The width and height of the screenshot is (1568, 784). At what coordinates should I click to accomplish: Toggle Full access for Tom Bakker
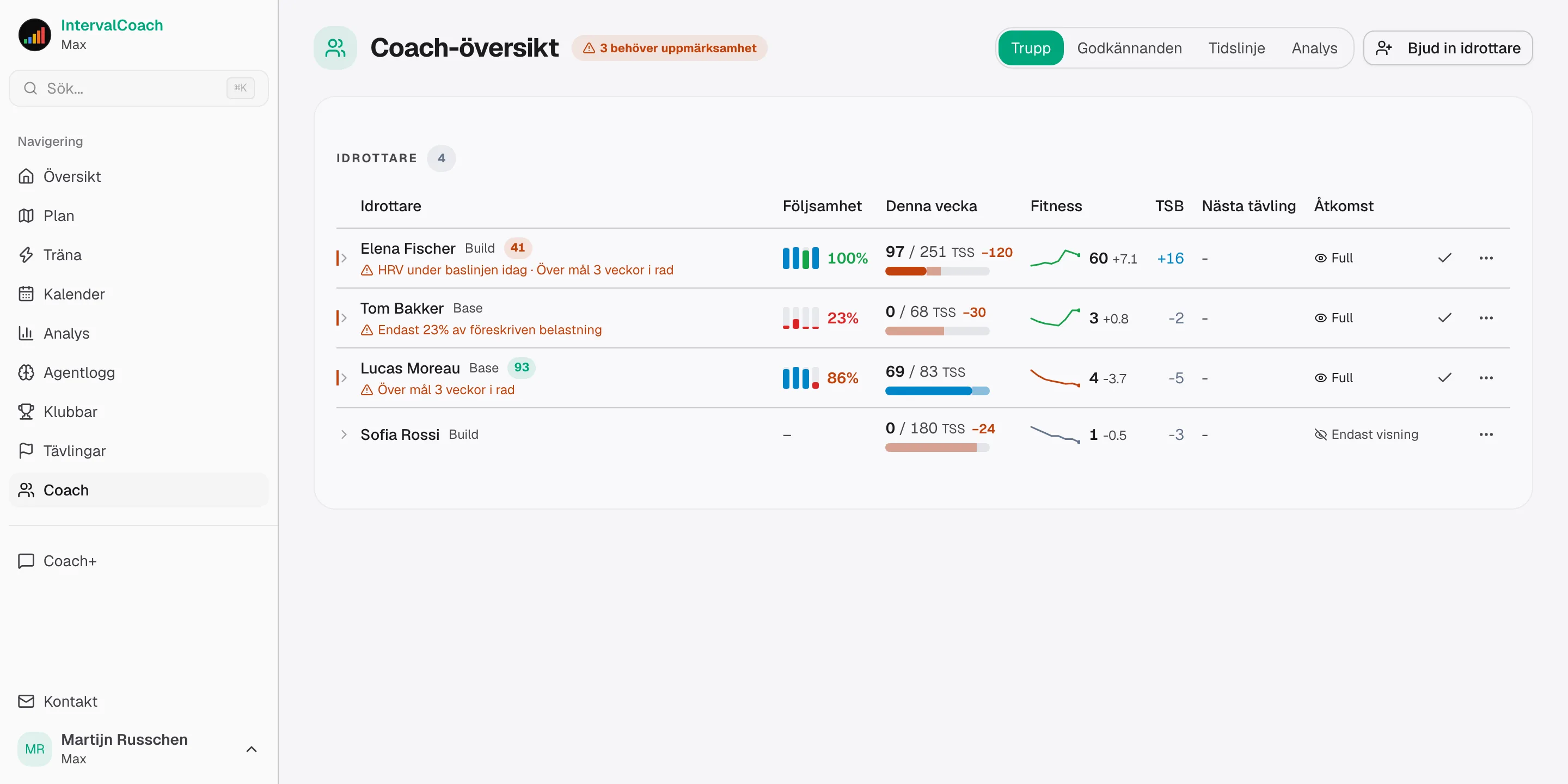(x=1333, y=318)
